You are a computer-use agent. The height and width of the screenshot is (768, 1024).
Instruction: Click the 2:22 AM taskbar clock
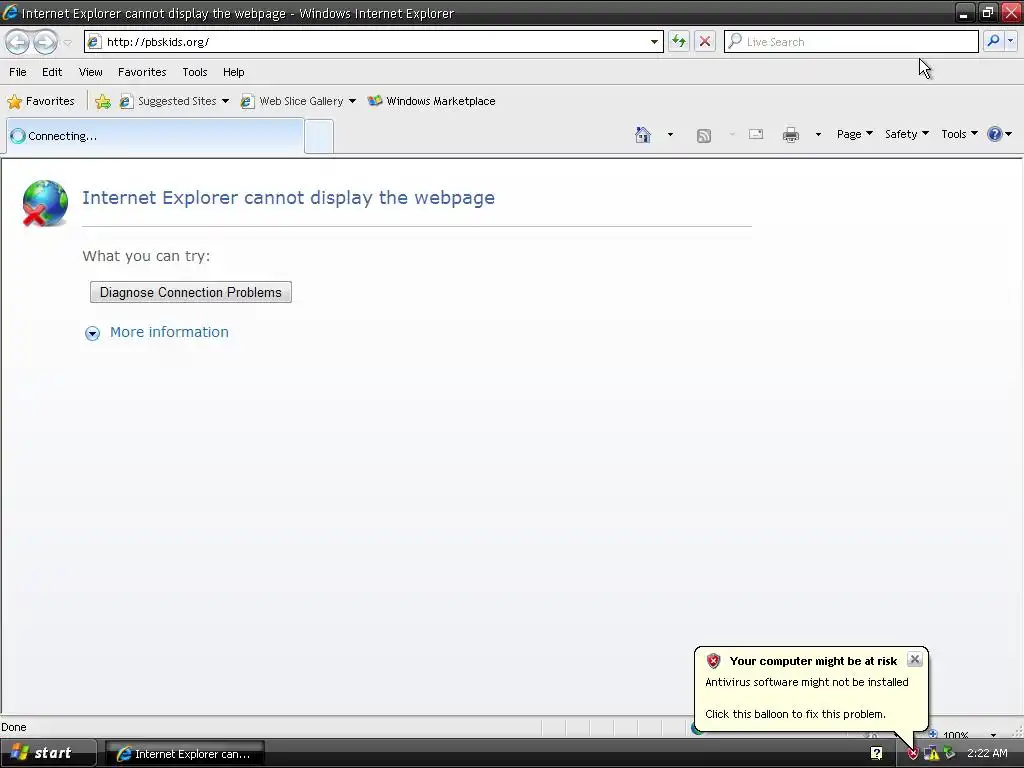tap(987, 754)
